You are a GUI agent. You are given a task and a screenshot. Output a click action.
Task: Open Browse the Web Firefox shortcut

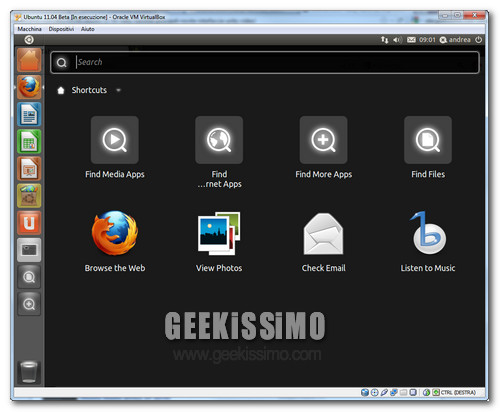point(115,241)
